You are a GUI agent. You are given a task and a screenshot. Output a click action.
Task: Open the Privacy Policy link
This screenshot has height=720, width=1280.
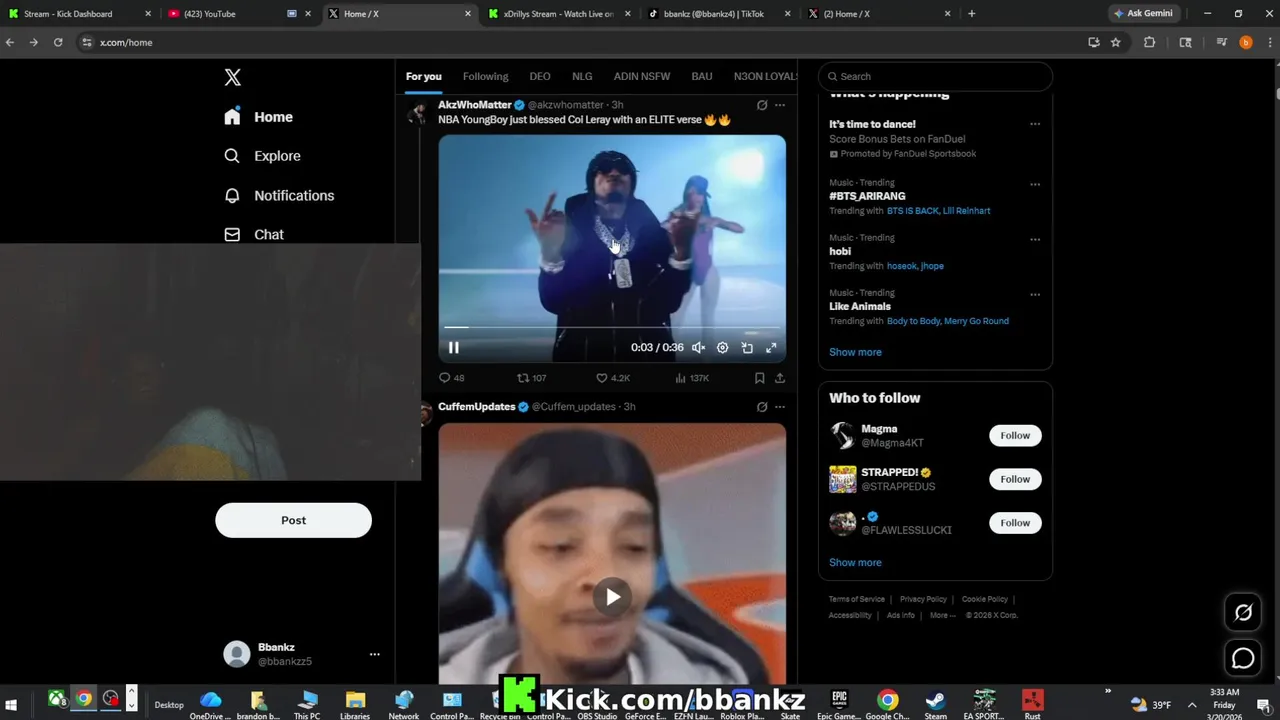923,599
